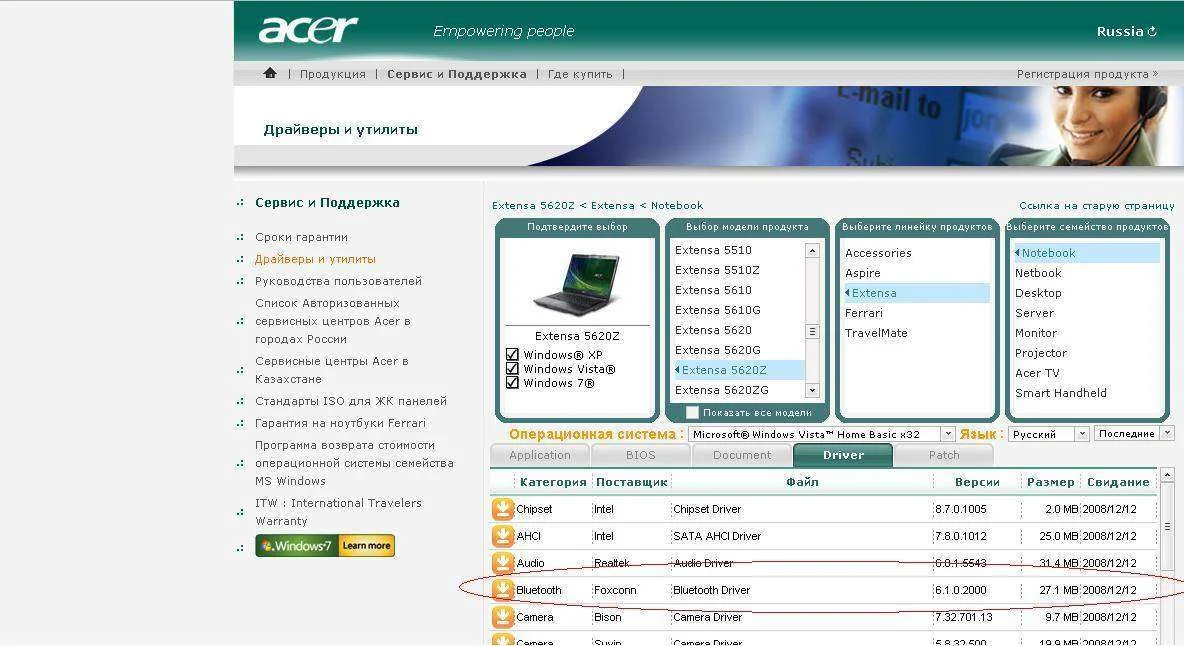Click the Регистрация продукта link
The height and width of the screenshot is (646, 1184).
click(x=1087, y=74)
